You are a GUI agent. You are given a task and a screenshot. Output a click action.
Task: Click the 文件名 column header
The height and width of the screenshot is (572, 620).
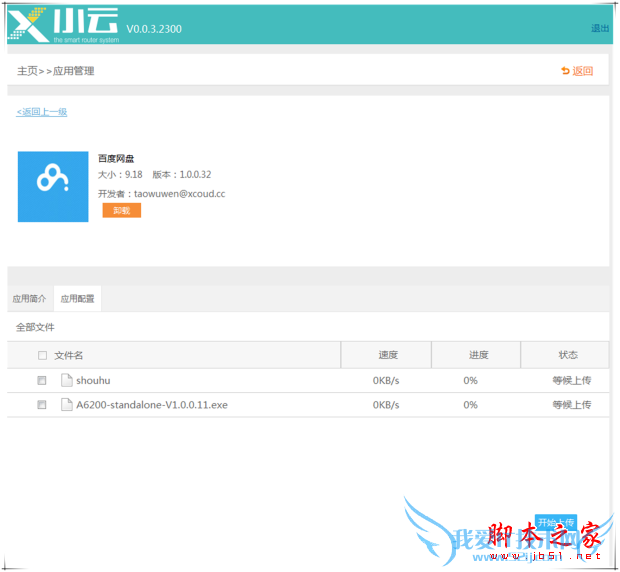(68, 355)
